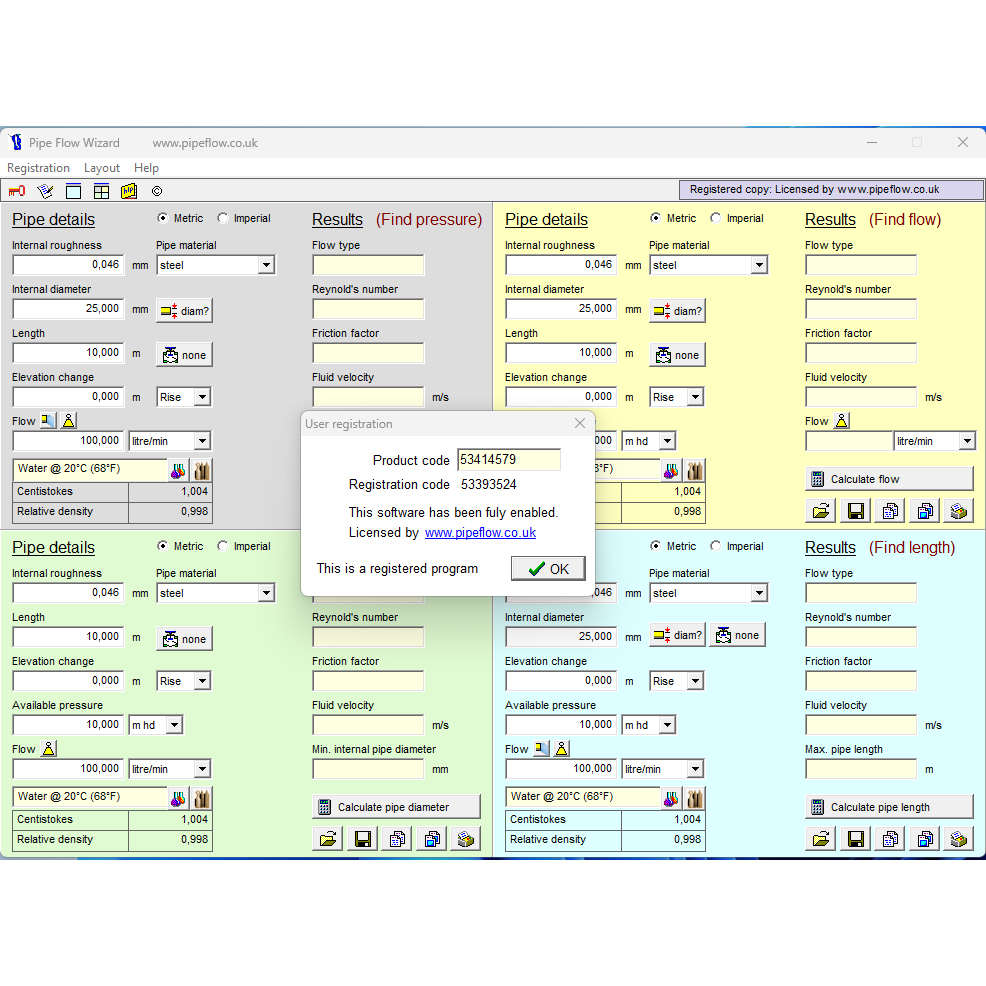Open liquid fluid flasks icon in green panel
The height and width of the screenshot is (986, 986).
(177, 798)
